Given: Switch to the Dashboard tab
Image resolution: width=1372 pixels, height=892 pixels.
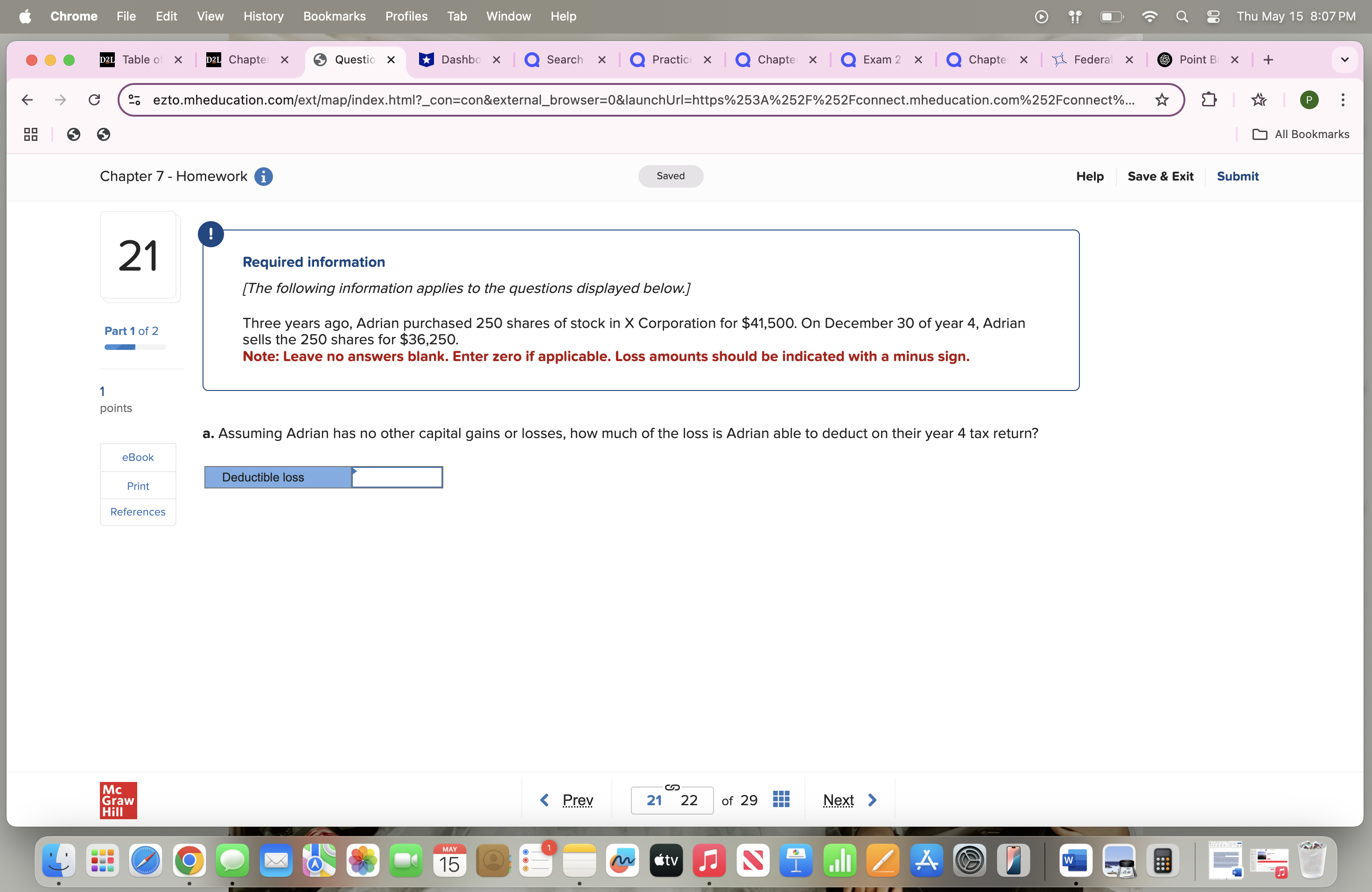Looking at the screenshot, I should (458, 59).
